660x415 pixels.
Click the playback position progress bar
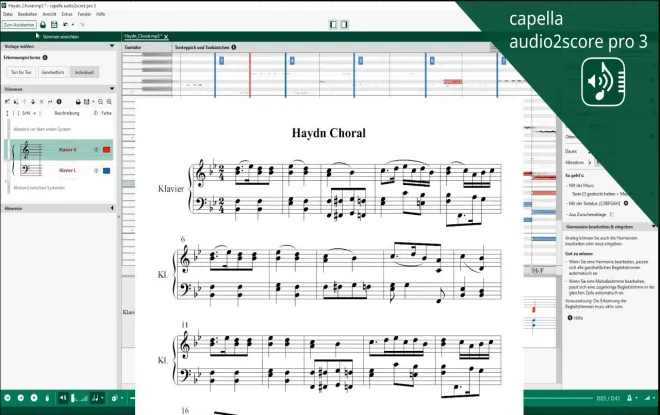[558, 398]
